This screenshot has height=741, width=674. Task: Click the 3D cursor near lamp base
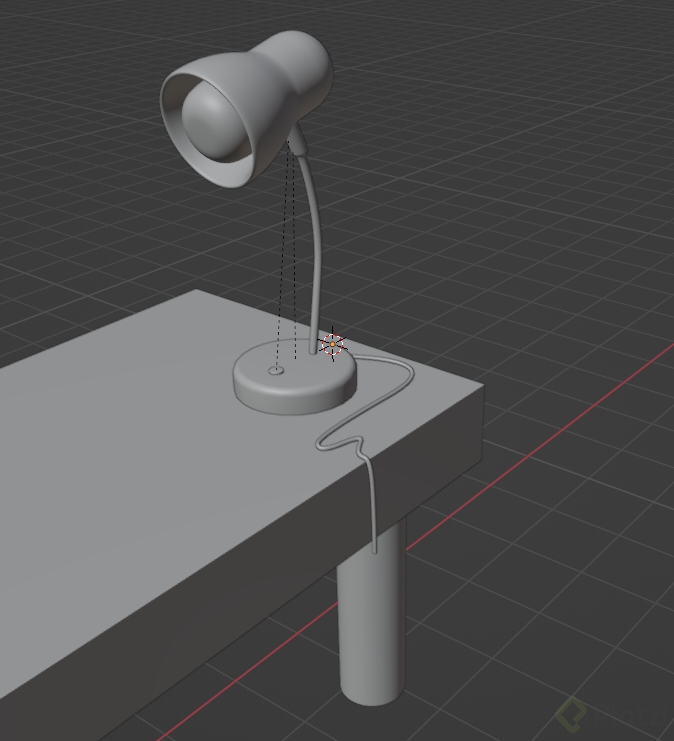(333, 345)
